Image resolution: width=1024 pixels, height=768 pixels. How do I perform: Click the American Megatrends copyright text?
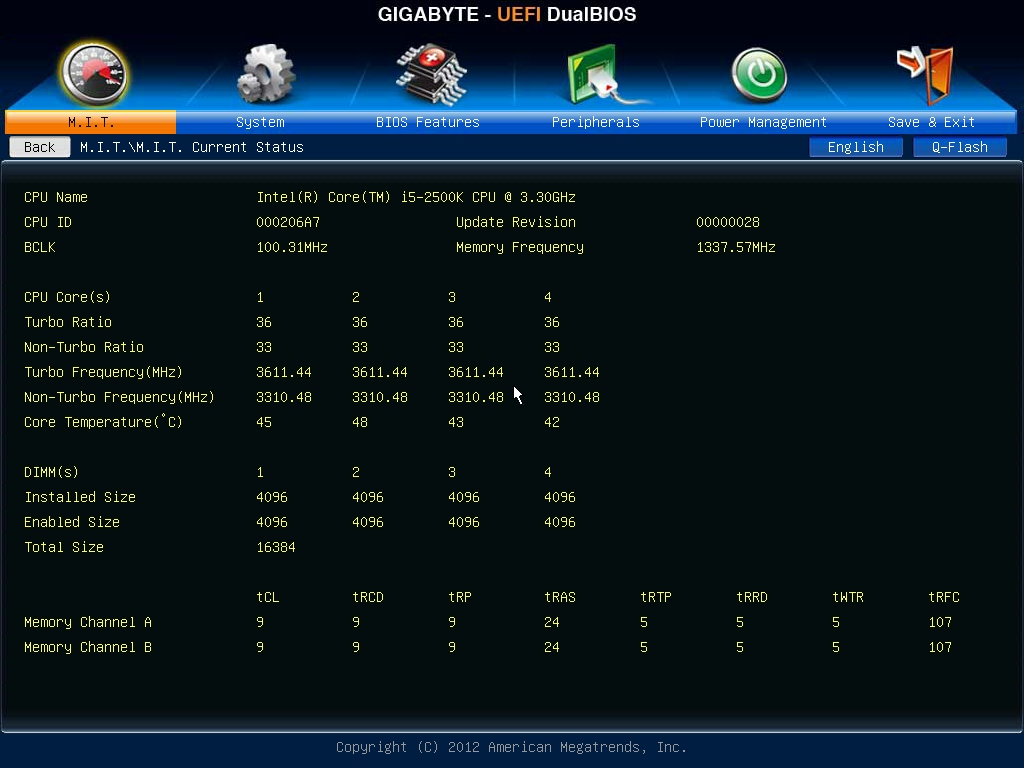tap(511, 747)
